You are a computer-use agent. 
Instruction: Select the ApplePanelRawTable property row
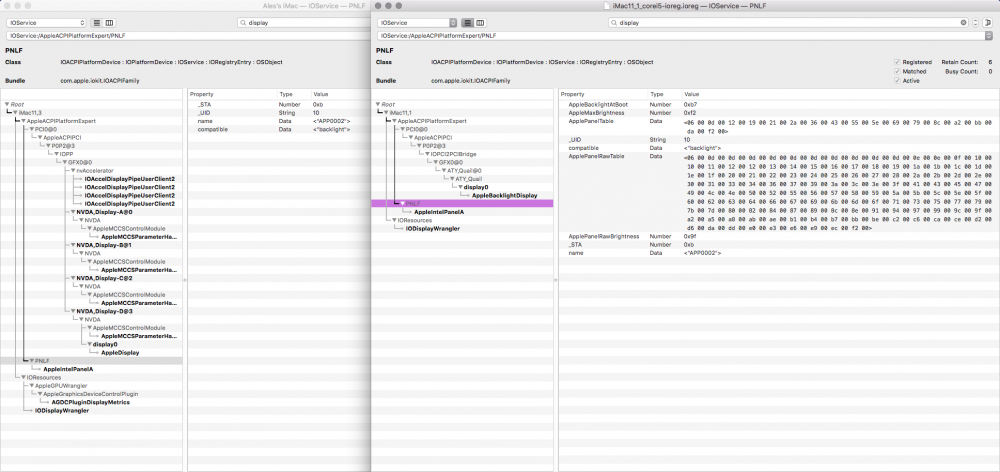click(x=778, y=191)
